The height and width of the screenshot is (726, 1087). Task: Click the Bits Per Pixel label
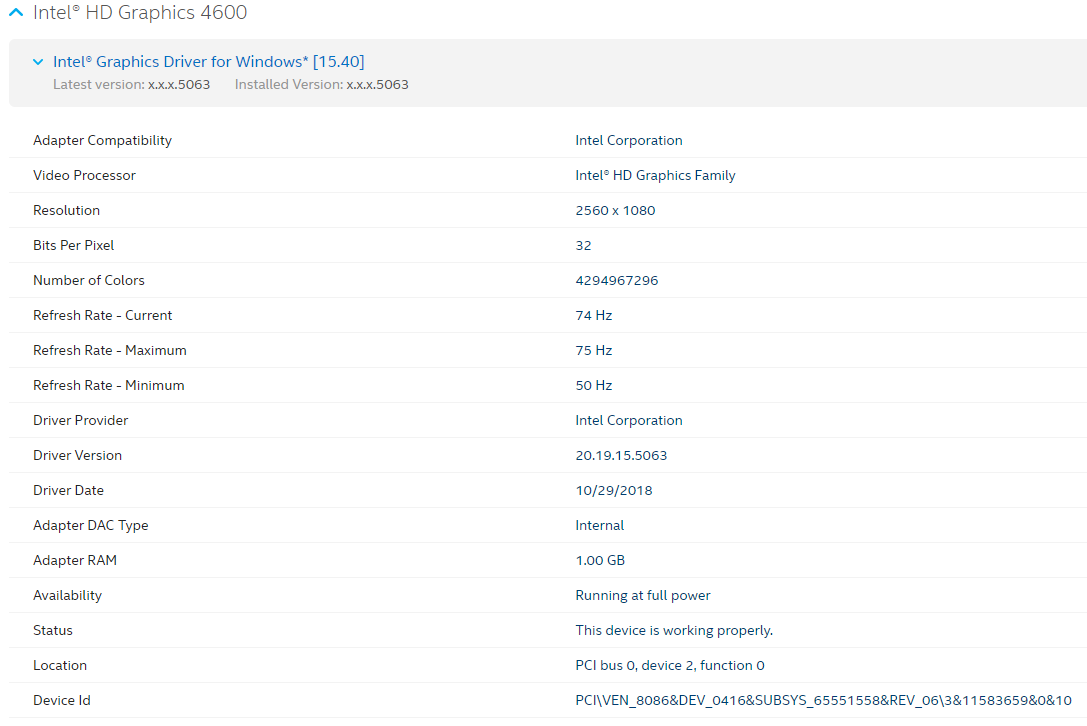pos(73,245)
